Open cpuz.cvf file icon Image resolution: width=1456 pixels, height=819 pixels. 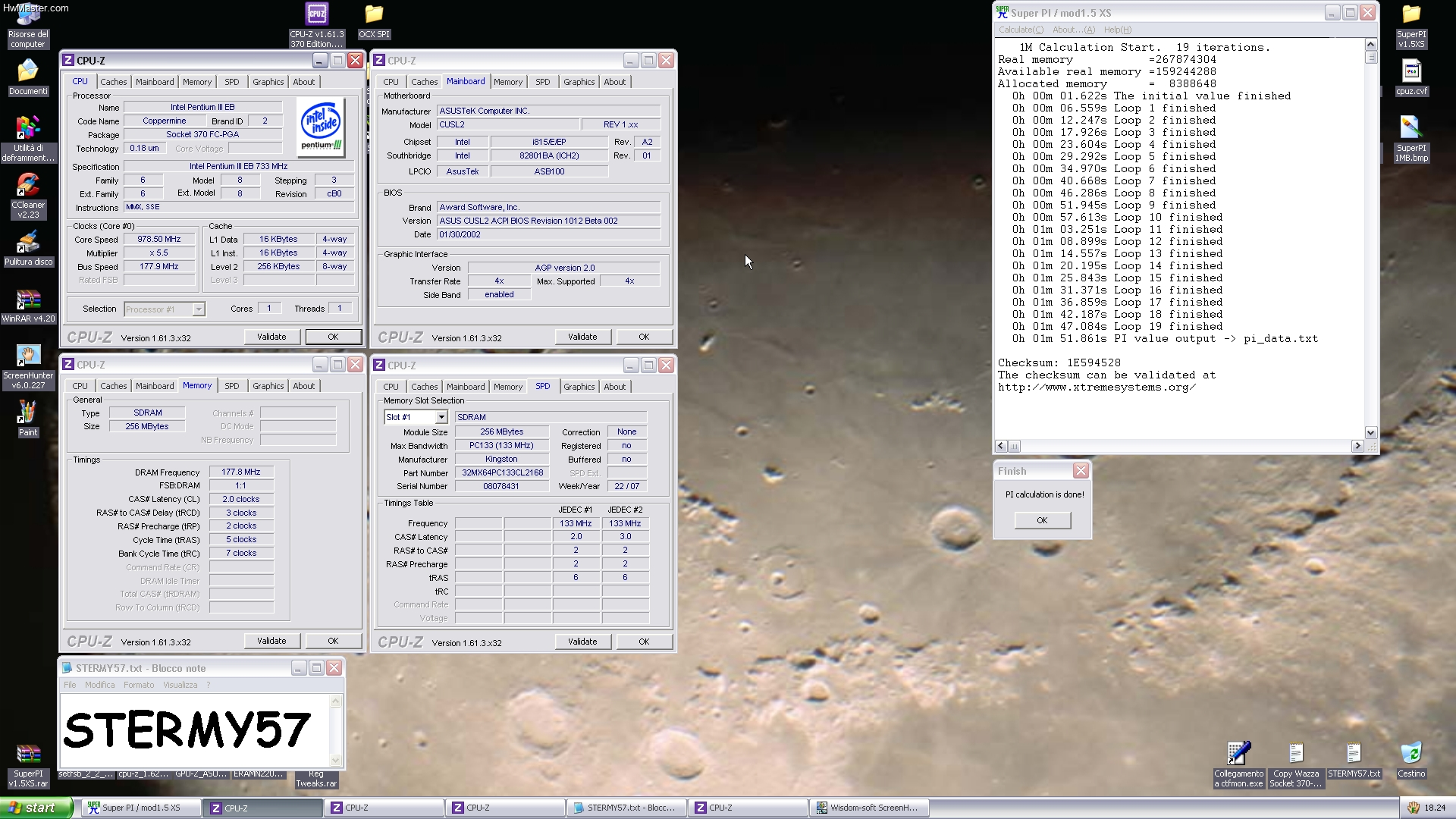1411,77
